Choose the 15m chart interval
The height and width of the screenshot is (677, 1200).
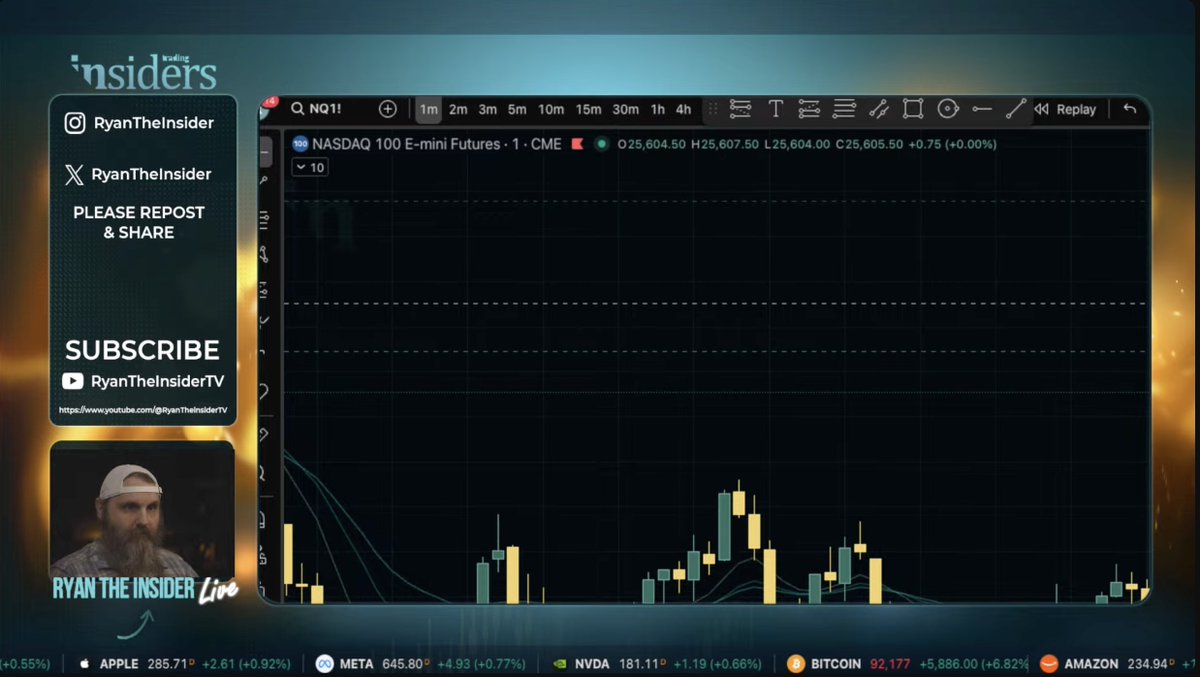pos(588,109)
